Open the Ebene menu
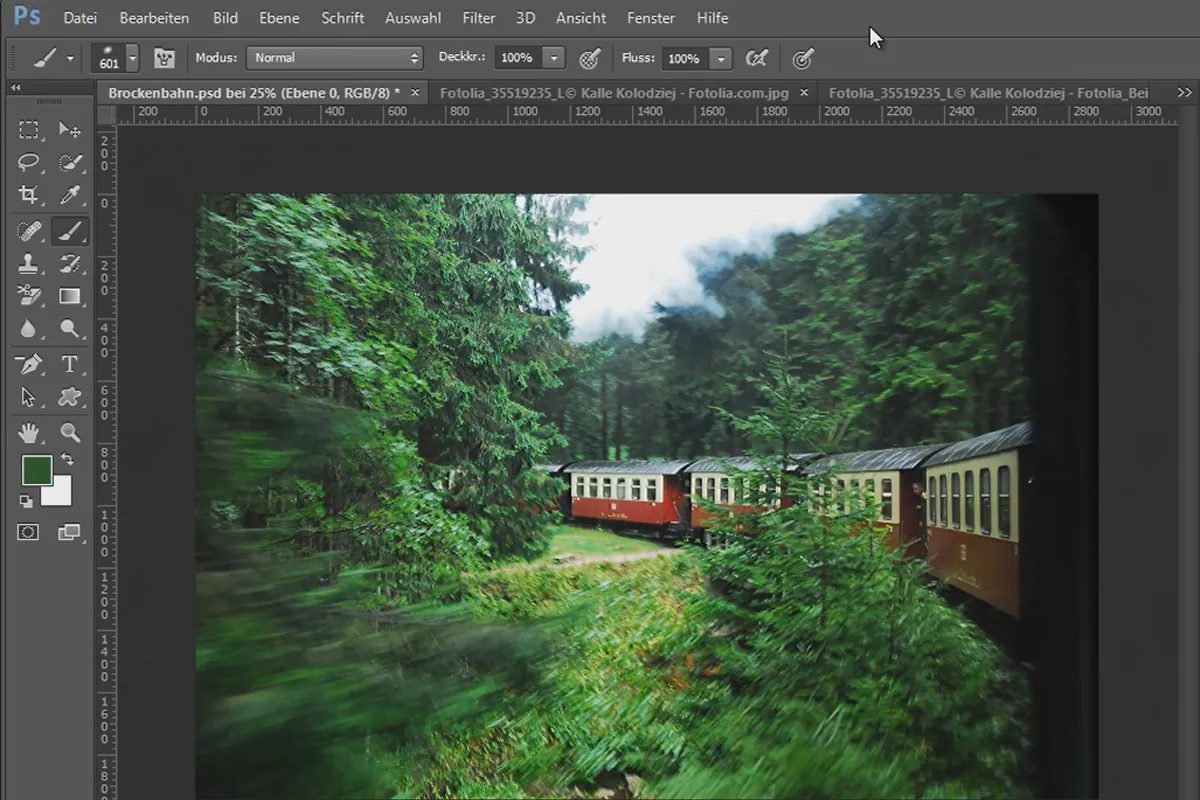 (x=279, y=18)
